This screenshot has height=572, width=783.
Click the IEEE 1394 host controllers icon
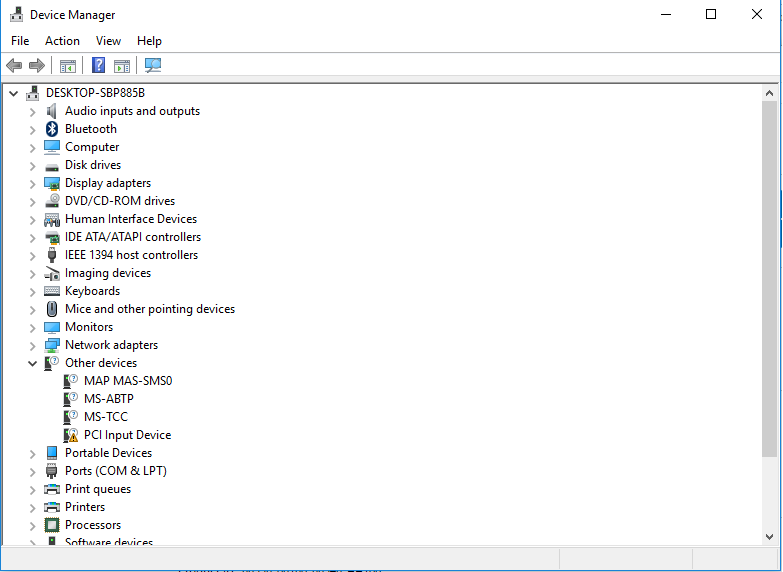(51, 255)
